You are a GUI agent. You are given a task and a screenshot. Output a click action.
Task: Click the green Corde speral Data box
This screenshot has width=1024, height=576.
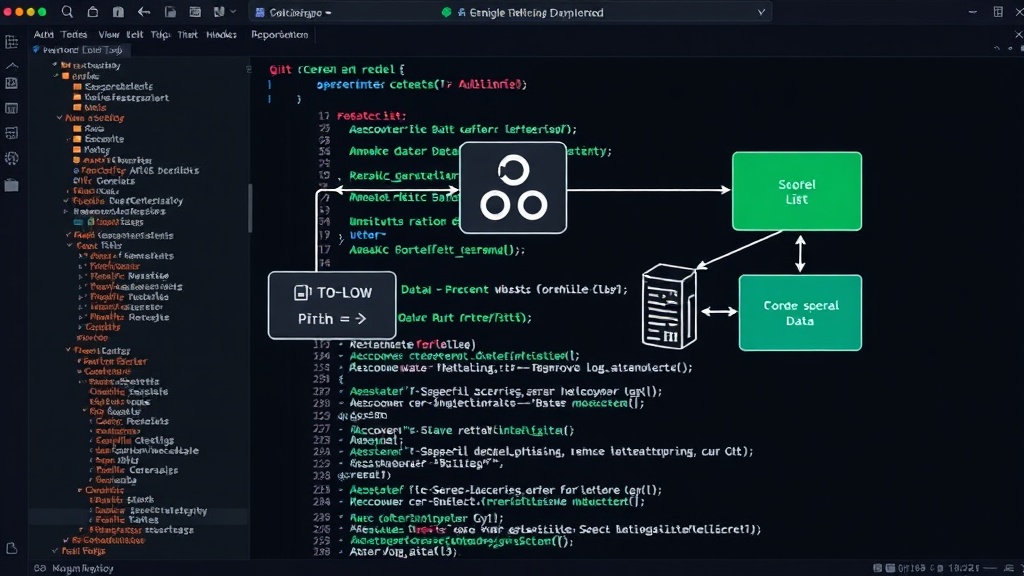tap(800, 313)
